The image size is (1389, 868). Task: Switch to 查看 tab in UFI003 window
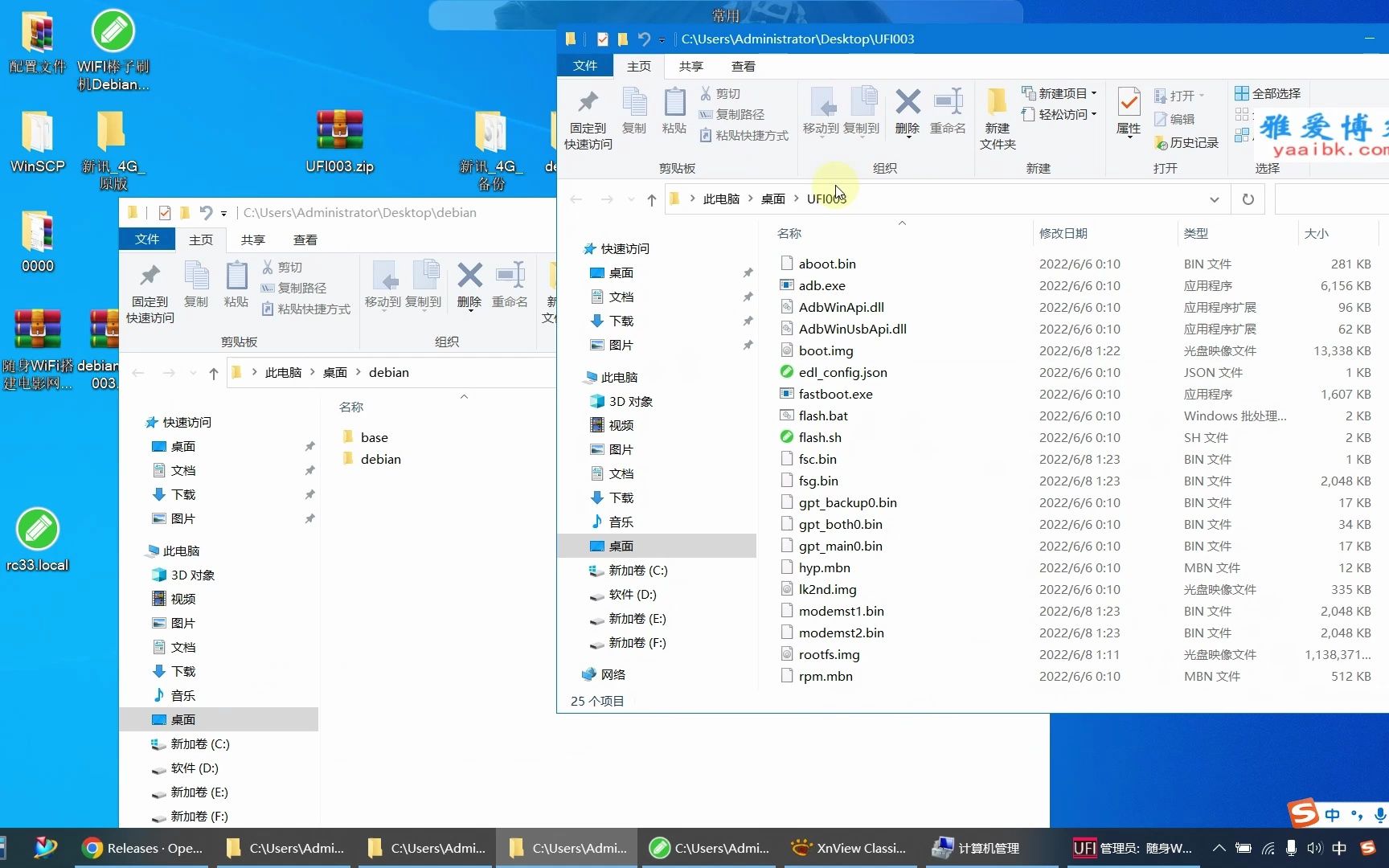743,66
